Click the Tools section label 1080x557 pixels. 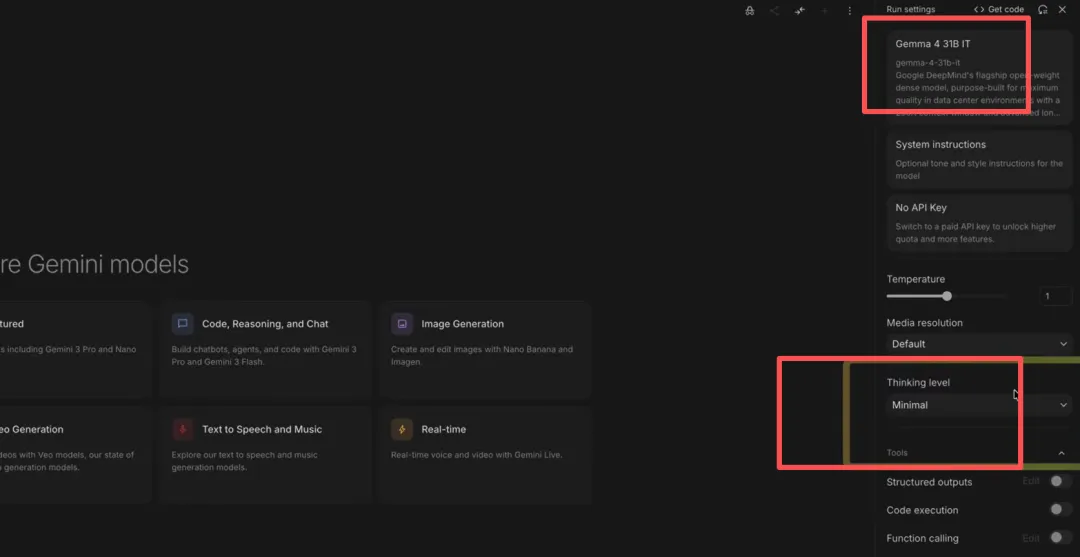(x=897, y=453)
